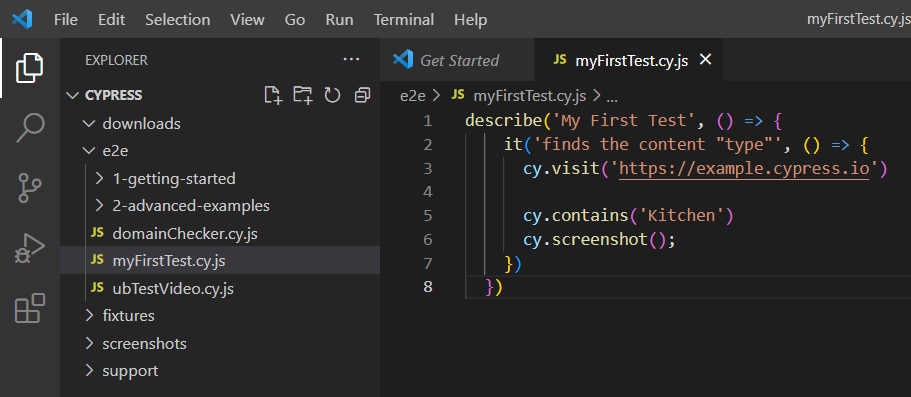Open the Explorer more actions ellipsis
Viewport: 911px width, 397px height.
[x=352, y=59]
